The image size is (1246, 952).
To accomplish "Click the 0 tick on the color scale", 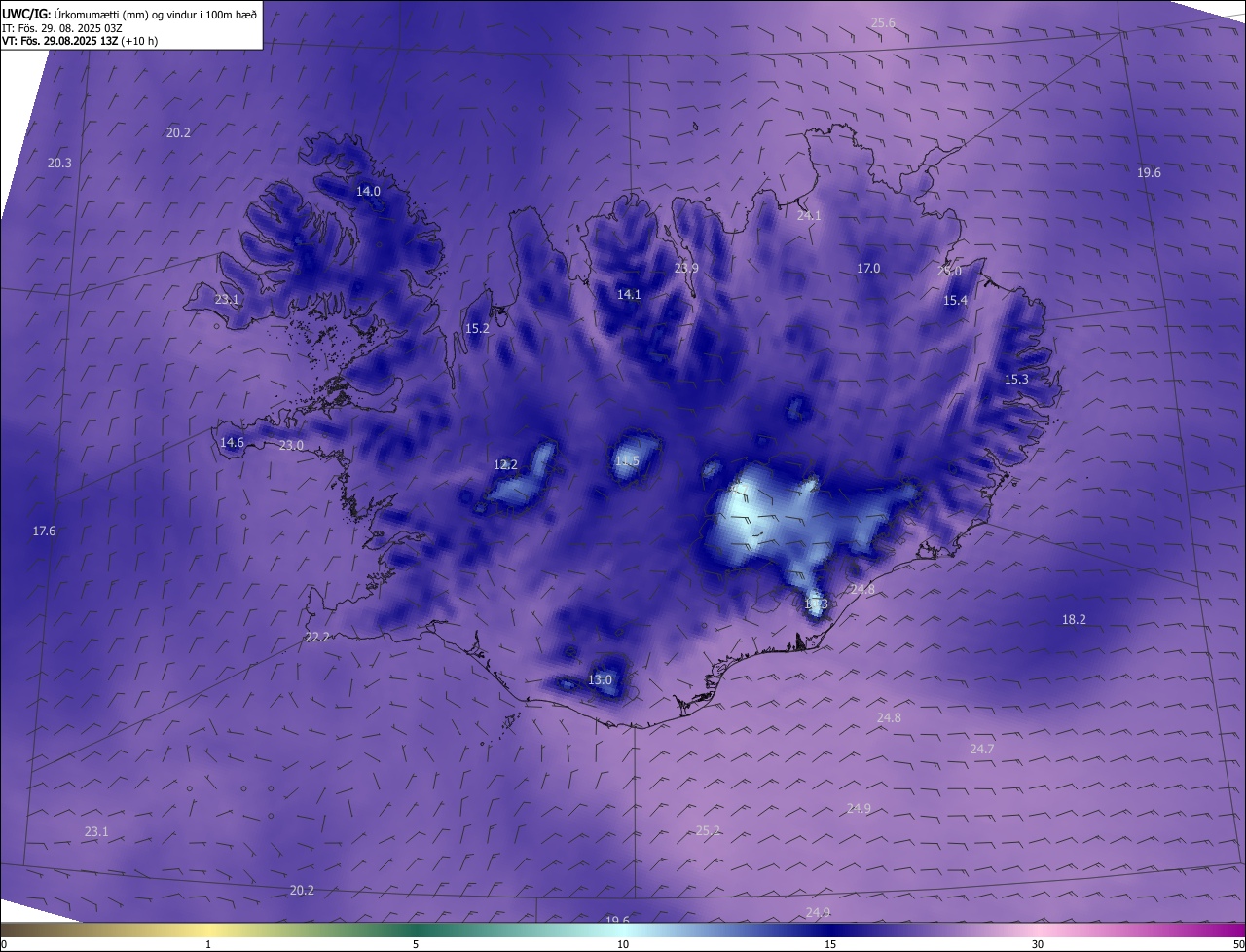I will tap(4, 944).
